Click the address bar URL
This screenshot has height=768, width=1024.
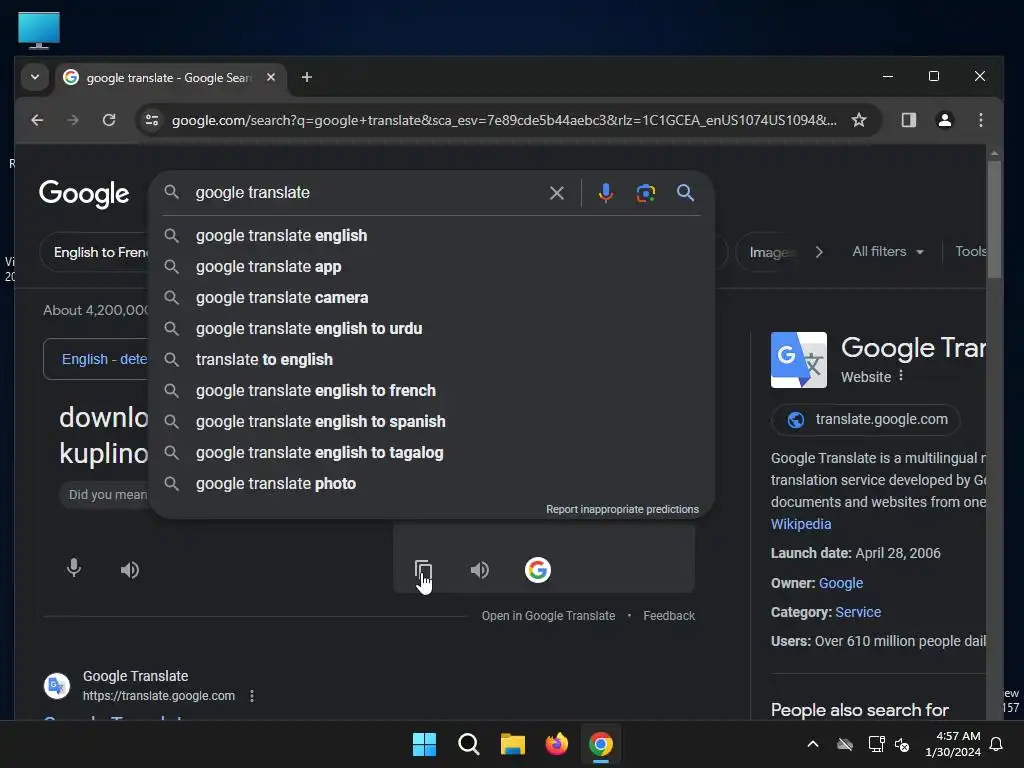(x=504, y=120)
